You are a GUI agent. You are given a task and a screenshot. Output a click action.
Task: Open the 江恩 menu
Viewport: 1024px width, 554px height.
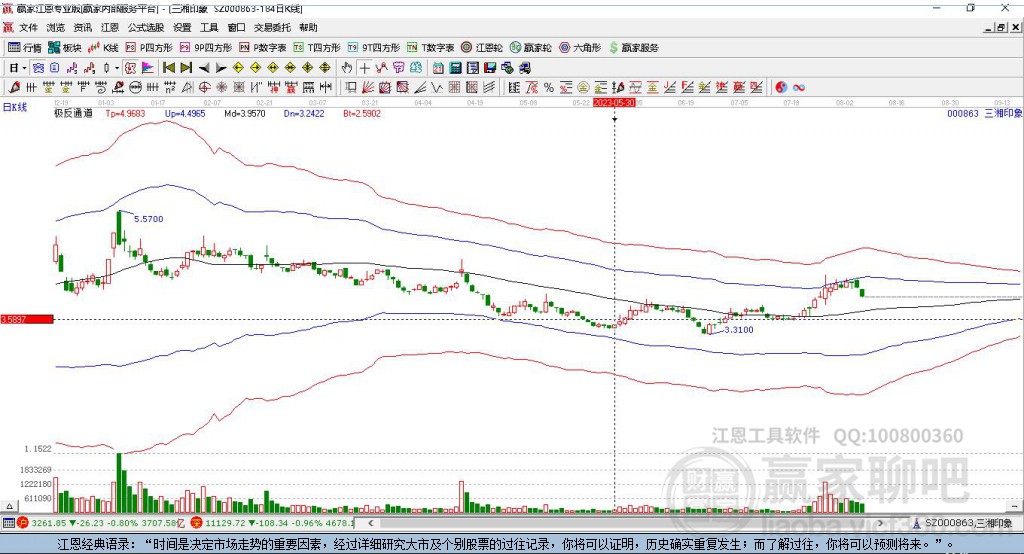point(110,27)
